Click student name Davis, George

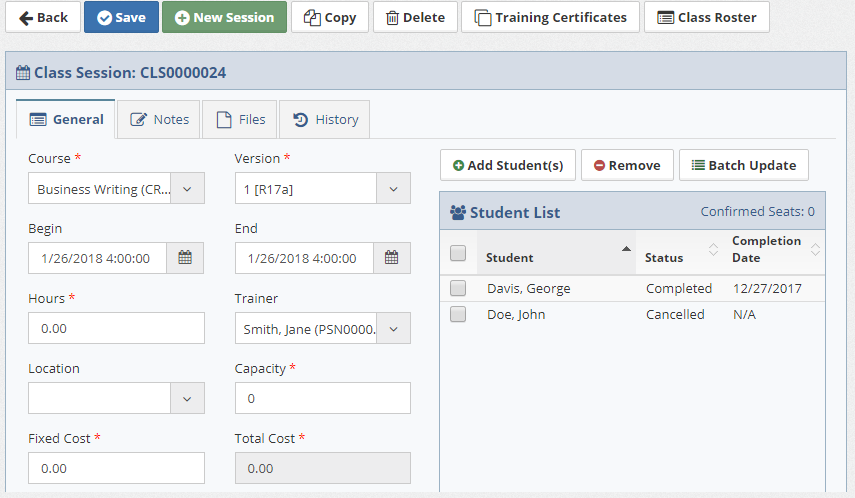(528, 289)
